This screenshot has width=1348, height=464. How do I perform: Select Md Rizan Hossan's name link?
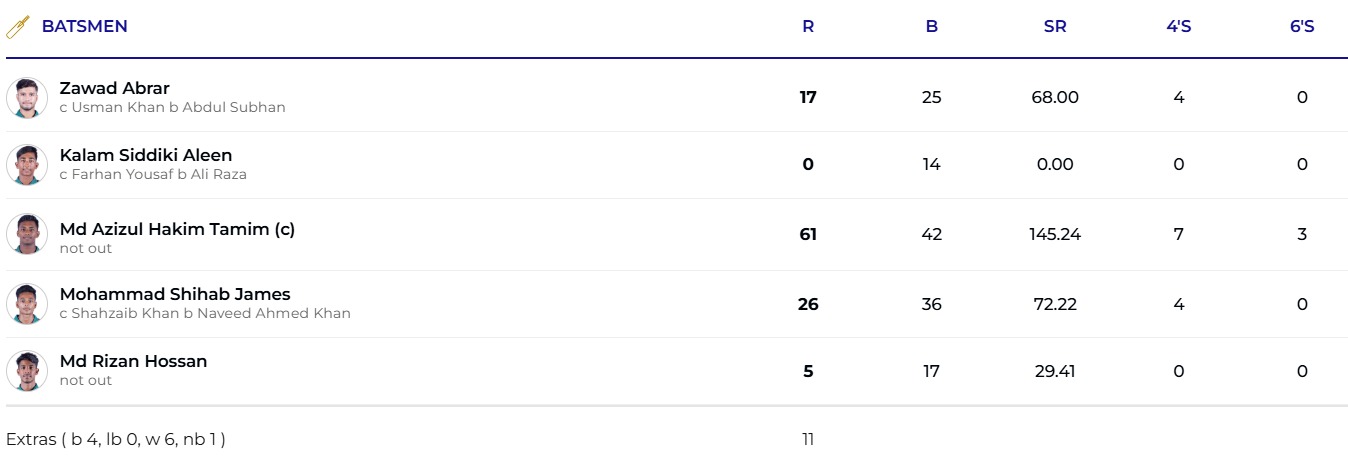point(133,361)
